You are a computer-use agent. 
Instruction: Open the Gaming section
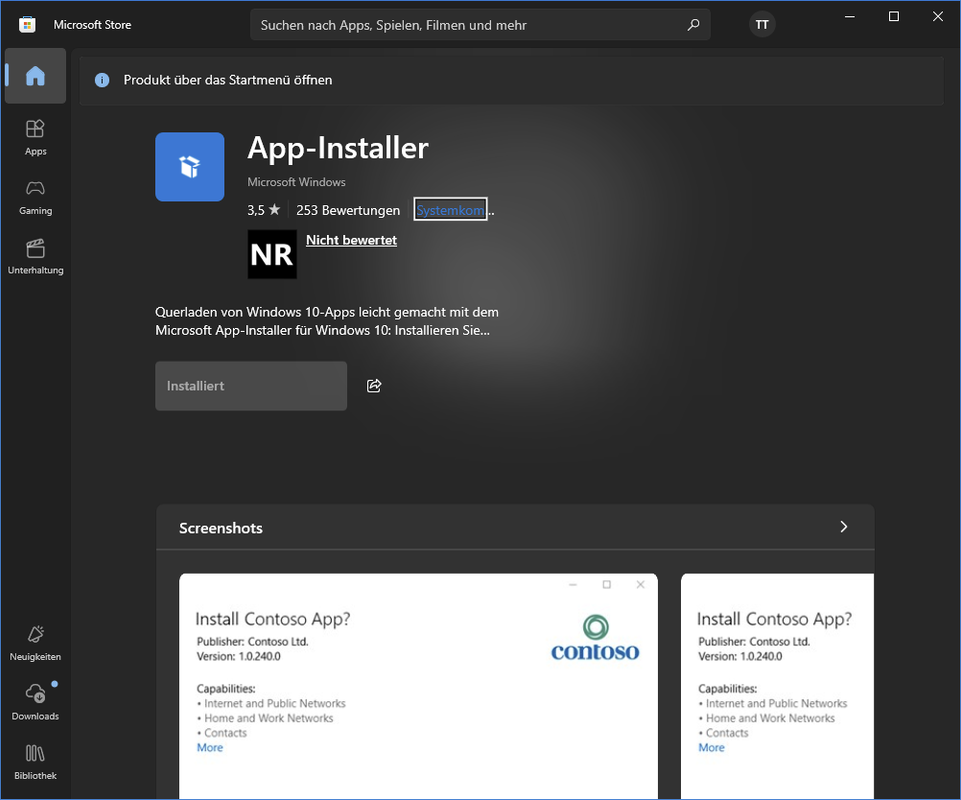[x=35, y=197]
